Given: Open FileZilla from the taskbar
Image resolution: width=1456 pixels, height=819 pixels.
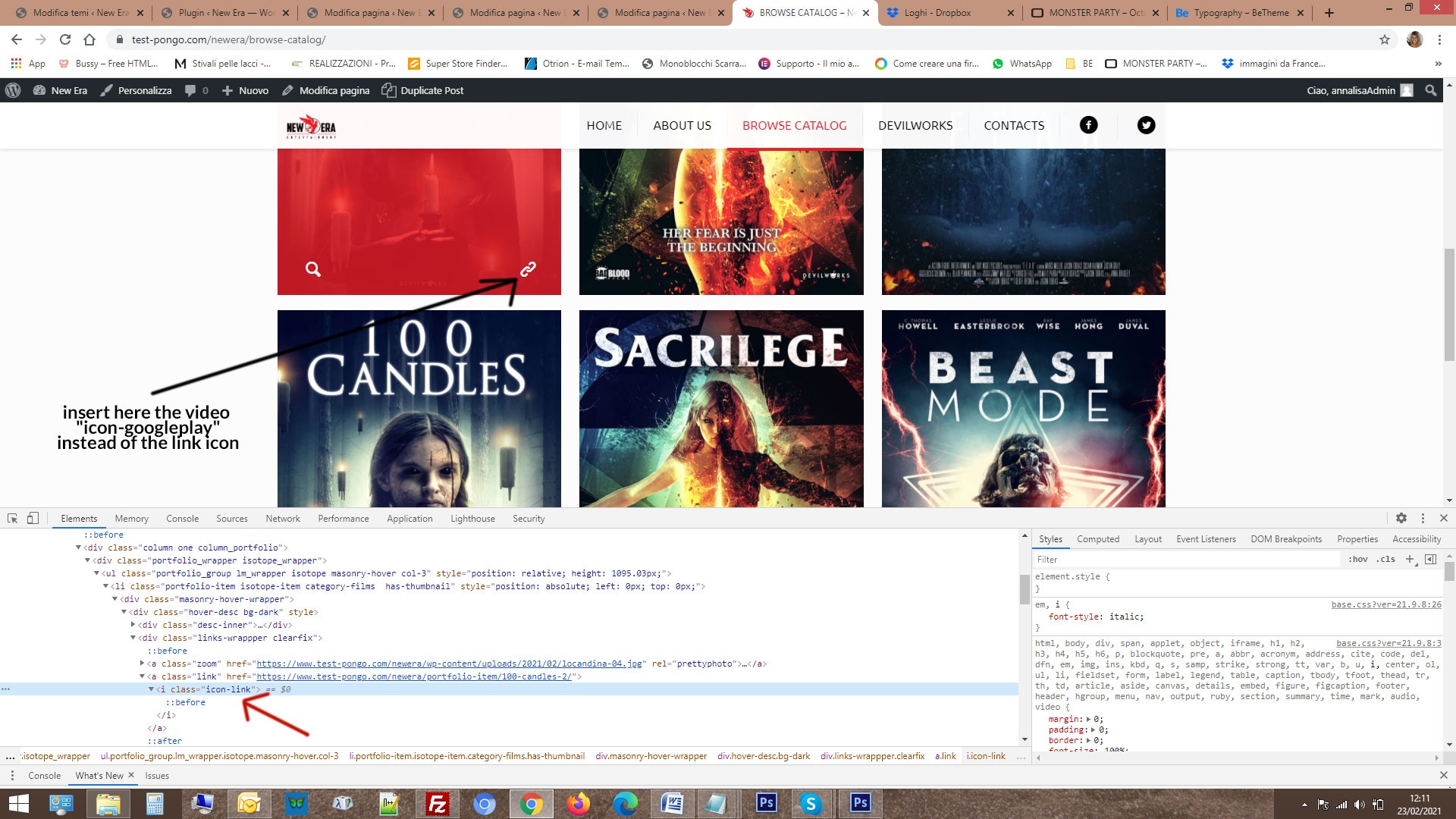Looking at the screenshot, I should [x=438, y=804].
